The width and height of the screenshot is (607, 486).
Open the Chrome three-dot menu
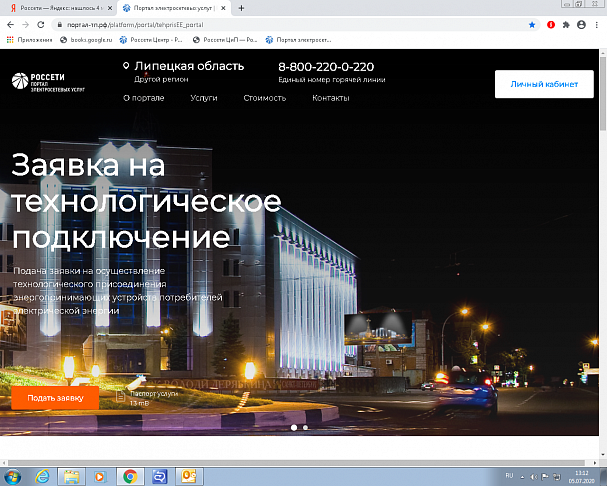[597, 24]
